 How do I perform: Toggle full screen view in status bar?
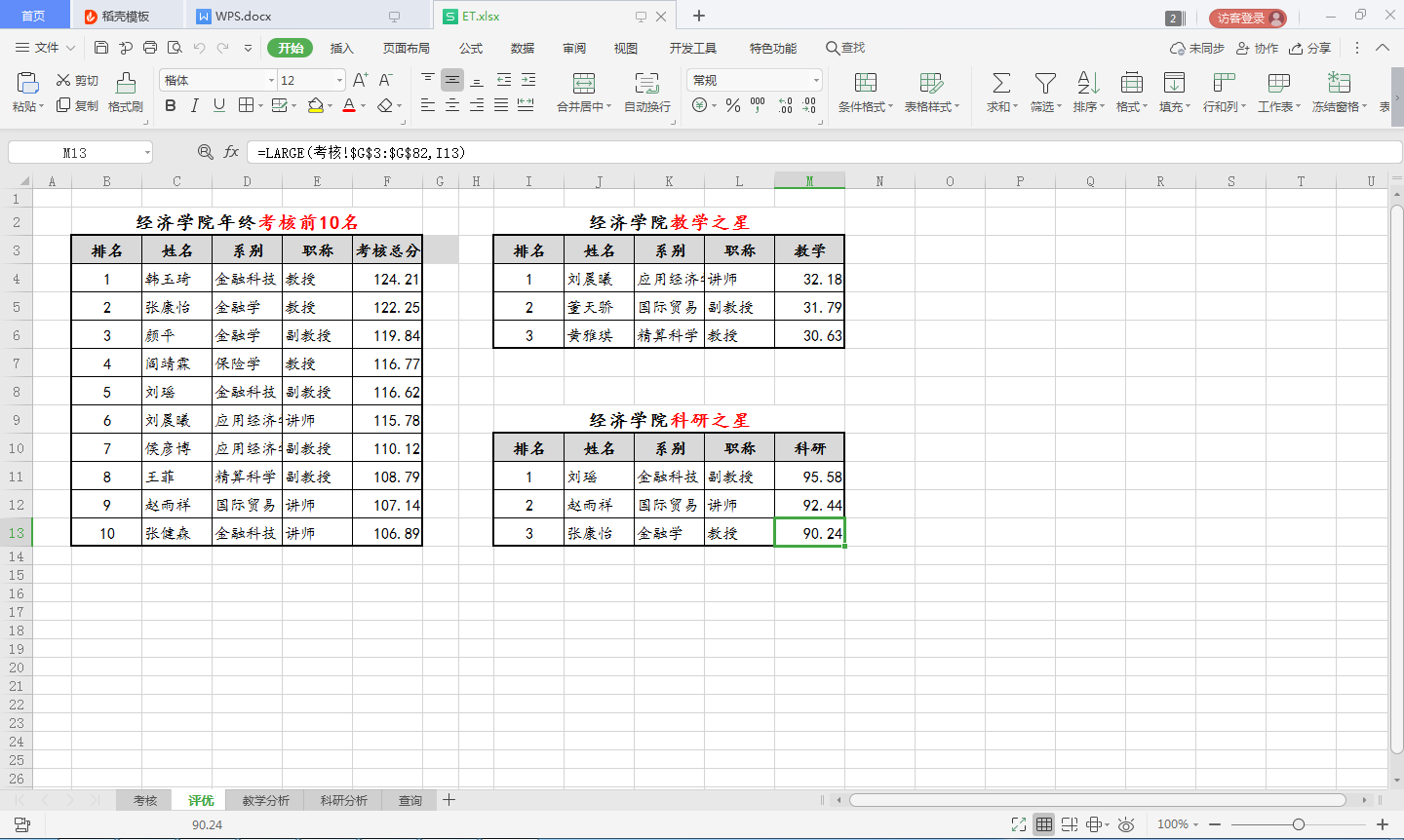(x=1019, y=824)
